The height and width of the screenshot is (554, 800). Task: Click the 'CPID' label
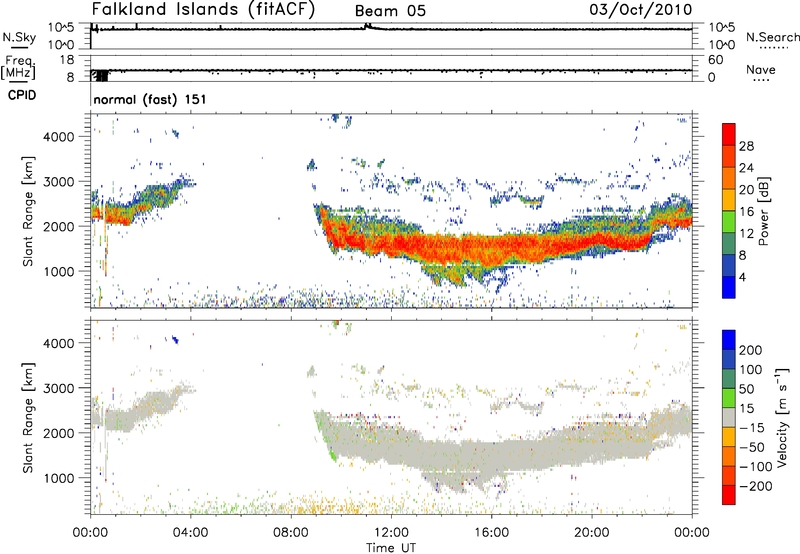(x=22, y=95)
